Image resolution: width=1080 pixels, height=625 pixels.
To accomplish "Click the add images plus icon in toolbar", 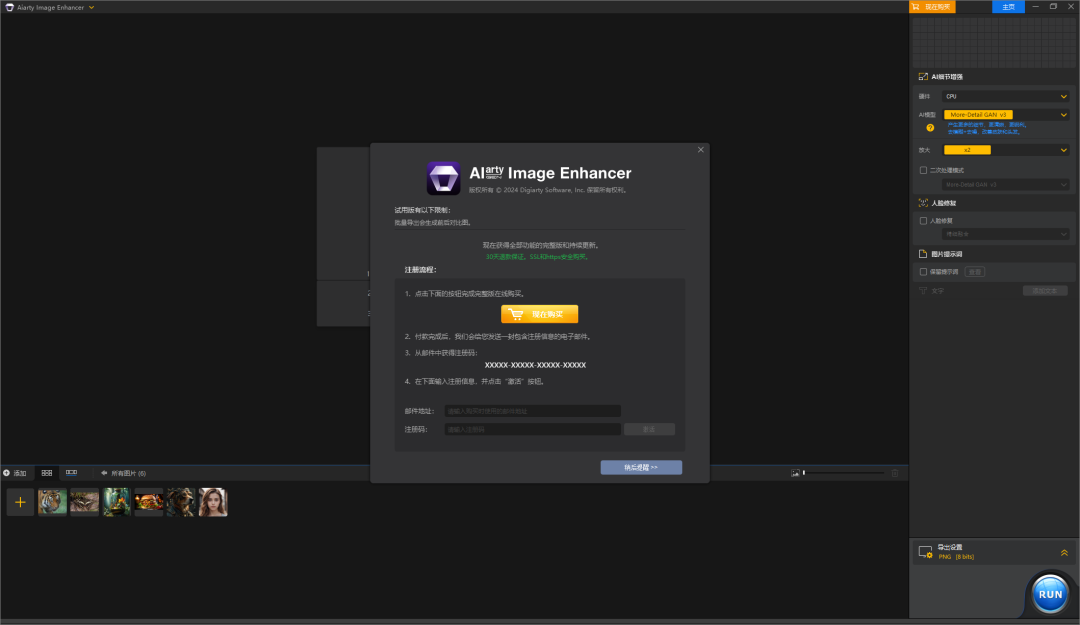I will point(7,473).
